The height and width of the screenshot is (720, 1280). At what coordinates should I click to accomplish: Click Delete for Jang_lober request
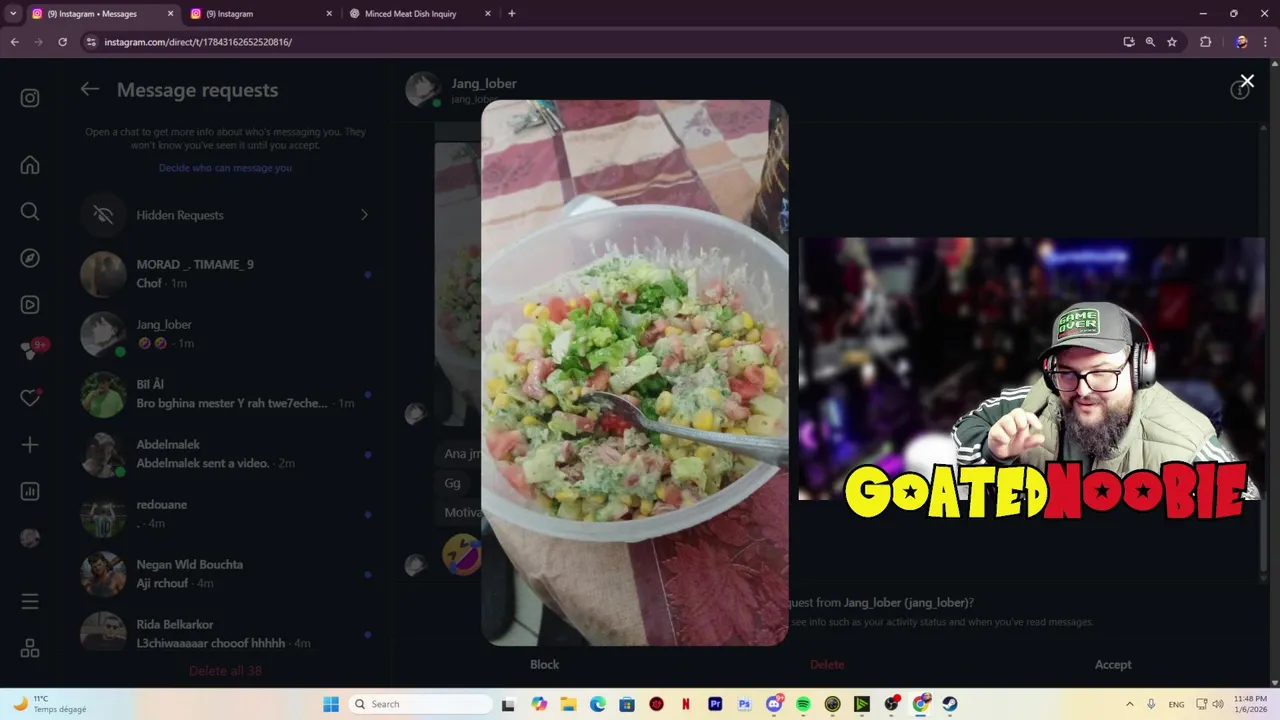[x=827, y=664]
